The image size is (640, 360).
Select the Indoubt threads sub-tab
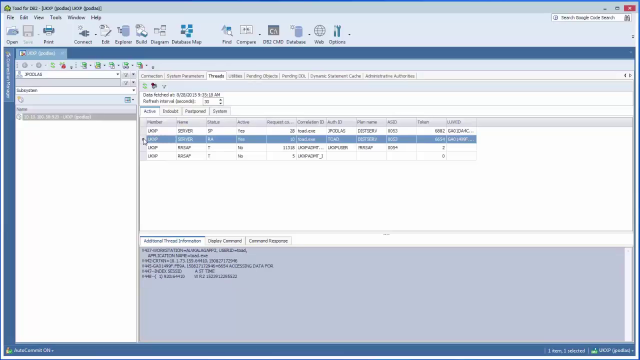point(170,111)
